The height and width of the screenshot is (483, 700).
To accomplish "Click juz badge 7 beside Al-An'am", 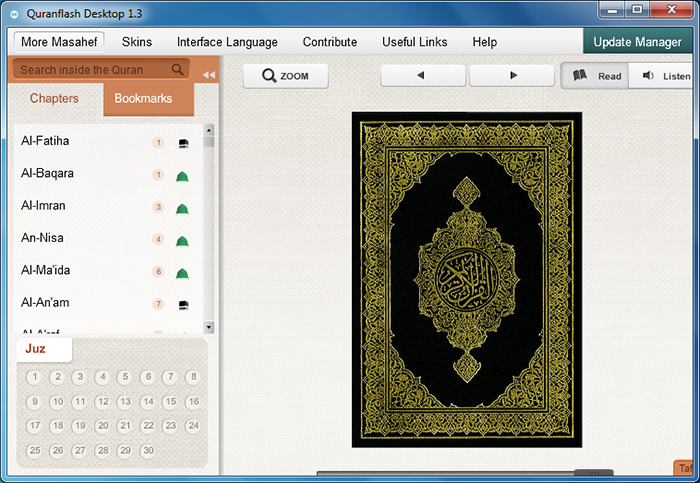I will (158, 304).
